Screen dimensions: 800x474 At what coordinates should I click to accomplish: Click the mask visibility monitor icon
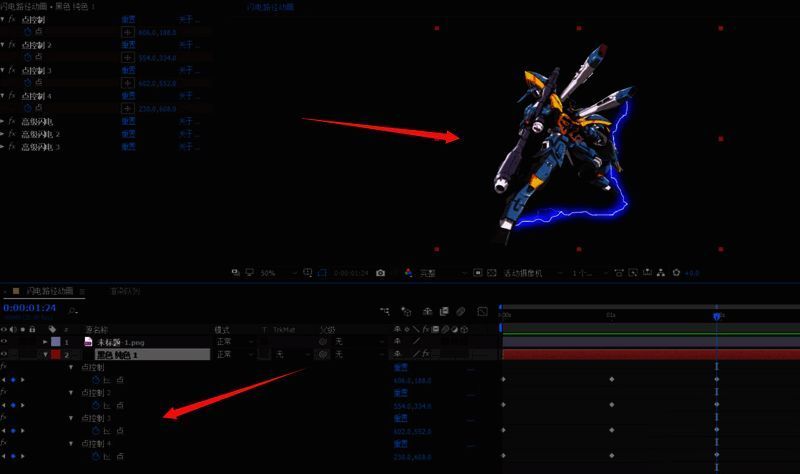coord(249,273)
